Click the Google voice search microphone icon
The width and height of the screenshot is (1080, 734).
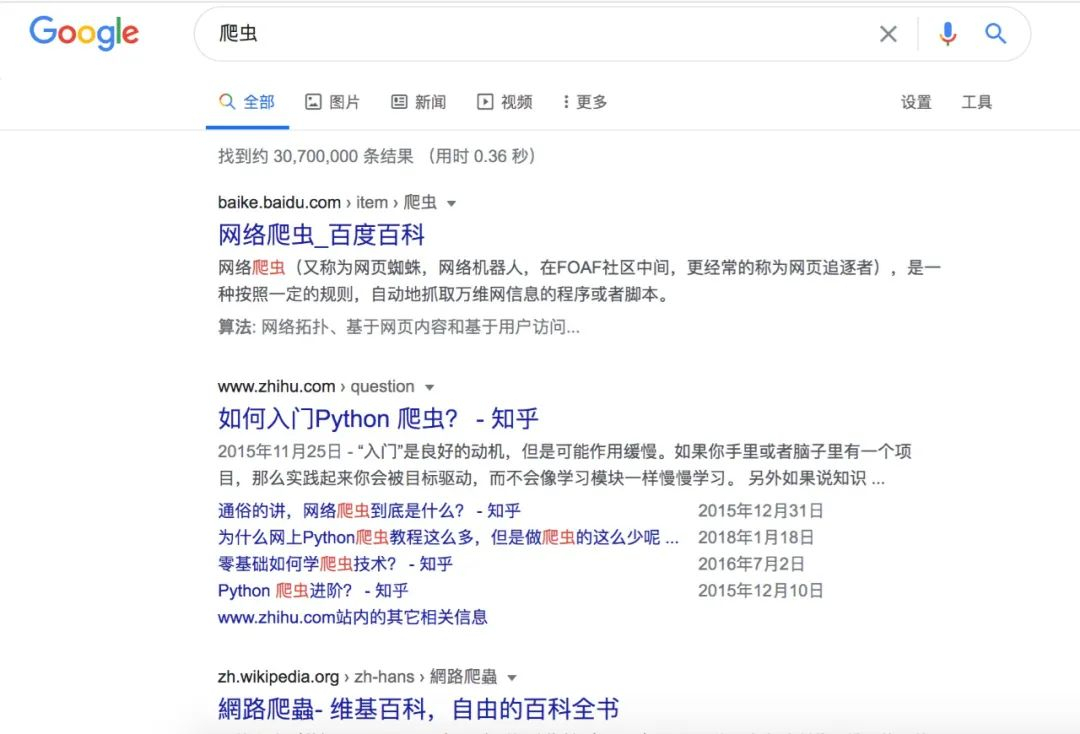point(947,33)
